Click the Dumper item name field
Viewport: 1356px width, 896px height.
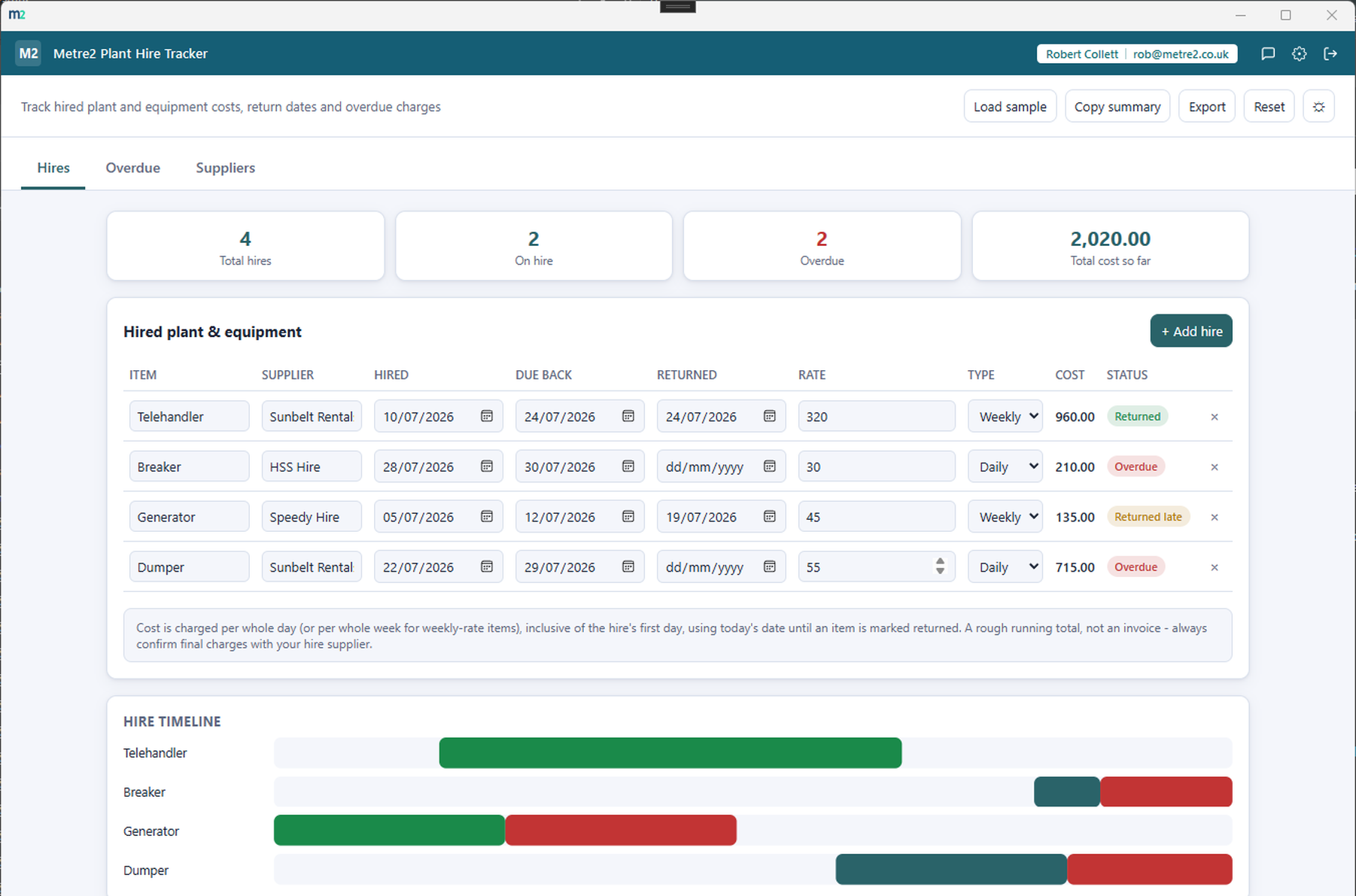[x=189, y=566]
